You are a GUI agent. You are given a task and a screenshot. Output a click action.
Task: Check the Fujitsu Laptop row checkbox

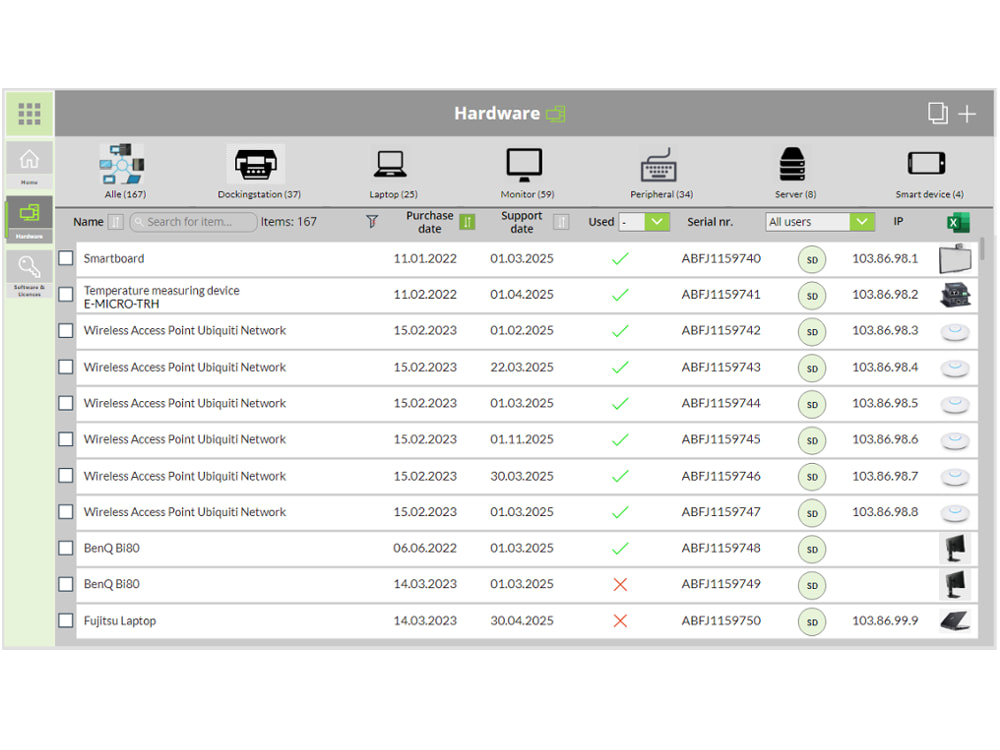pos(65,621)
